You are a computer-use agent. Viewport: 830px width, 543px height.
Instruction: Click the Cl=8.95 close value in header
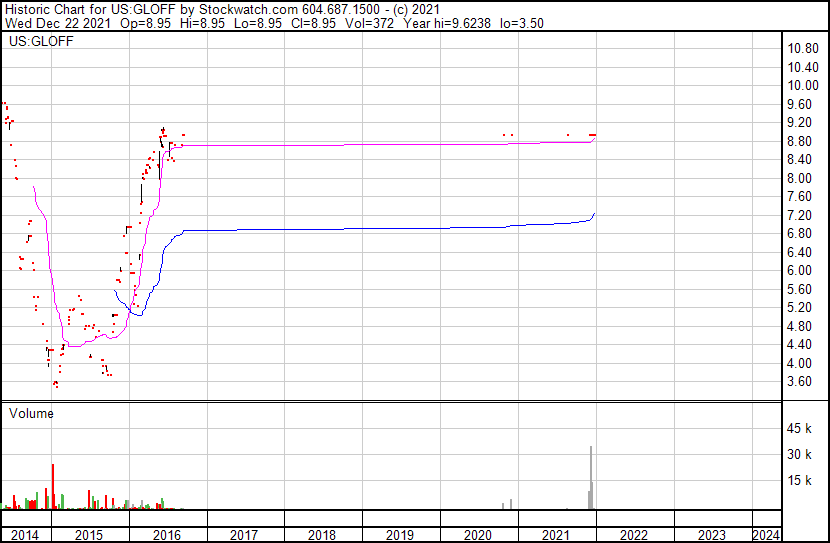click(x=313, y=24)
